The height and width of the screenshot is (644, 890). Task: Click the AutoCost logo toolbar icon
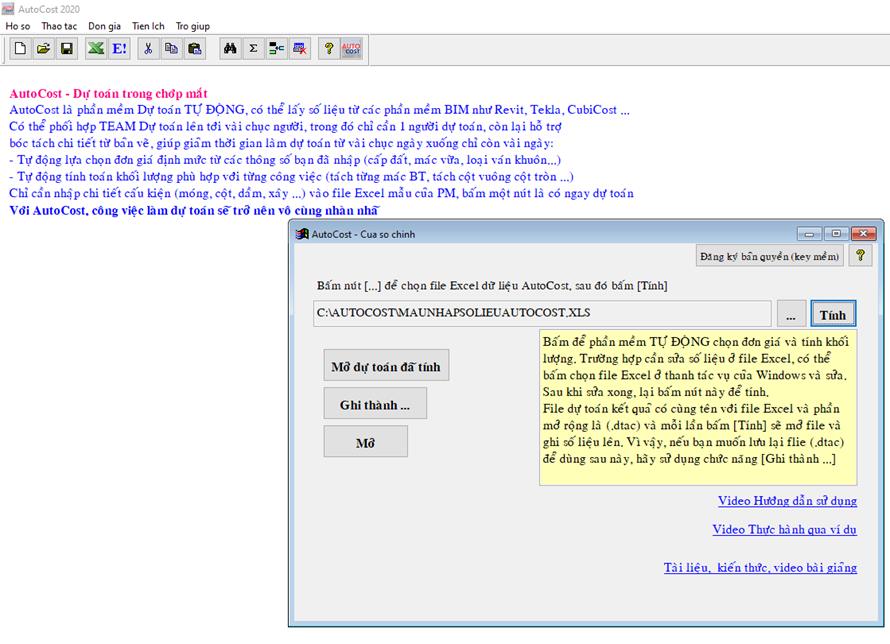[351, 48]
